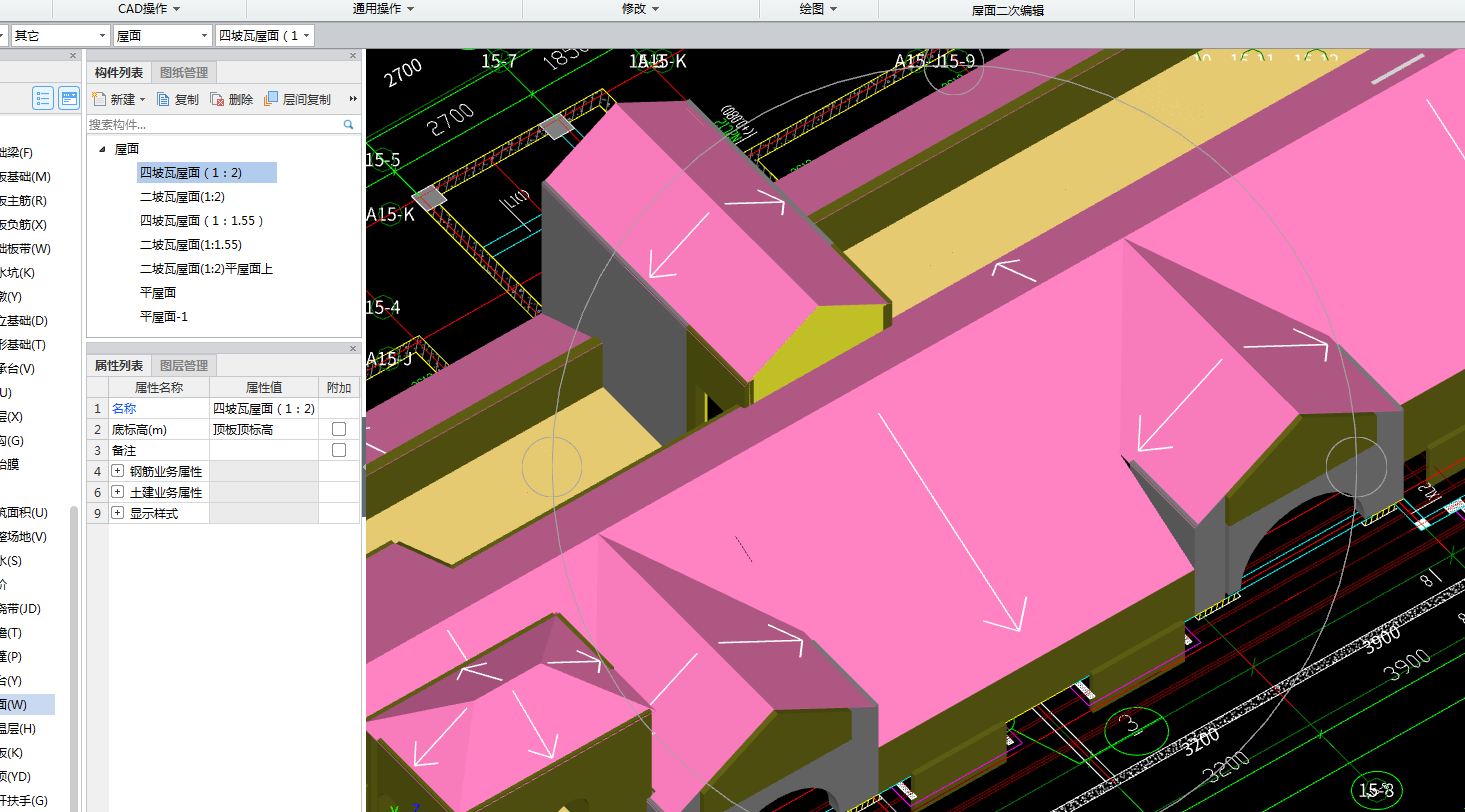Select 二坡瓦屋面(1:1.55) in component list
Image resolution: width=1465 pixels, height=812 pixels.
coord(191,245)
